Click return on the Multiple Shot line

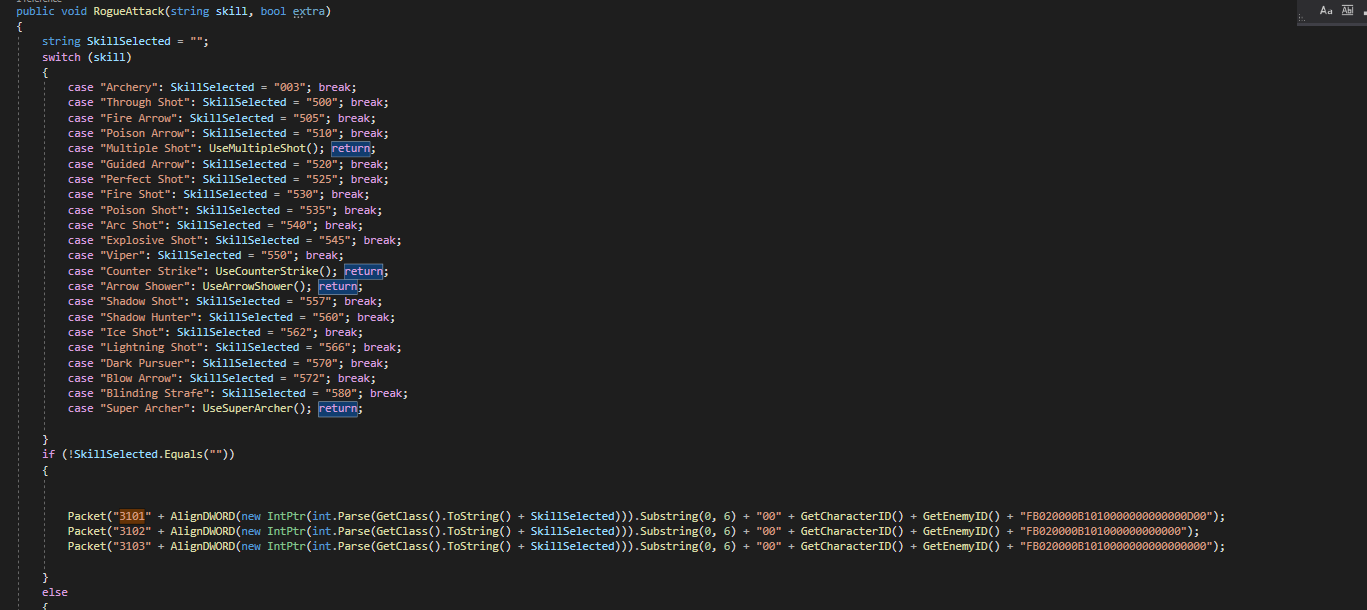[351, 148]
